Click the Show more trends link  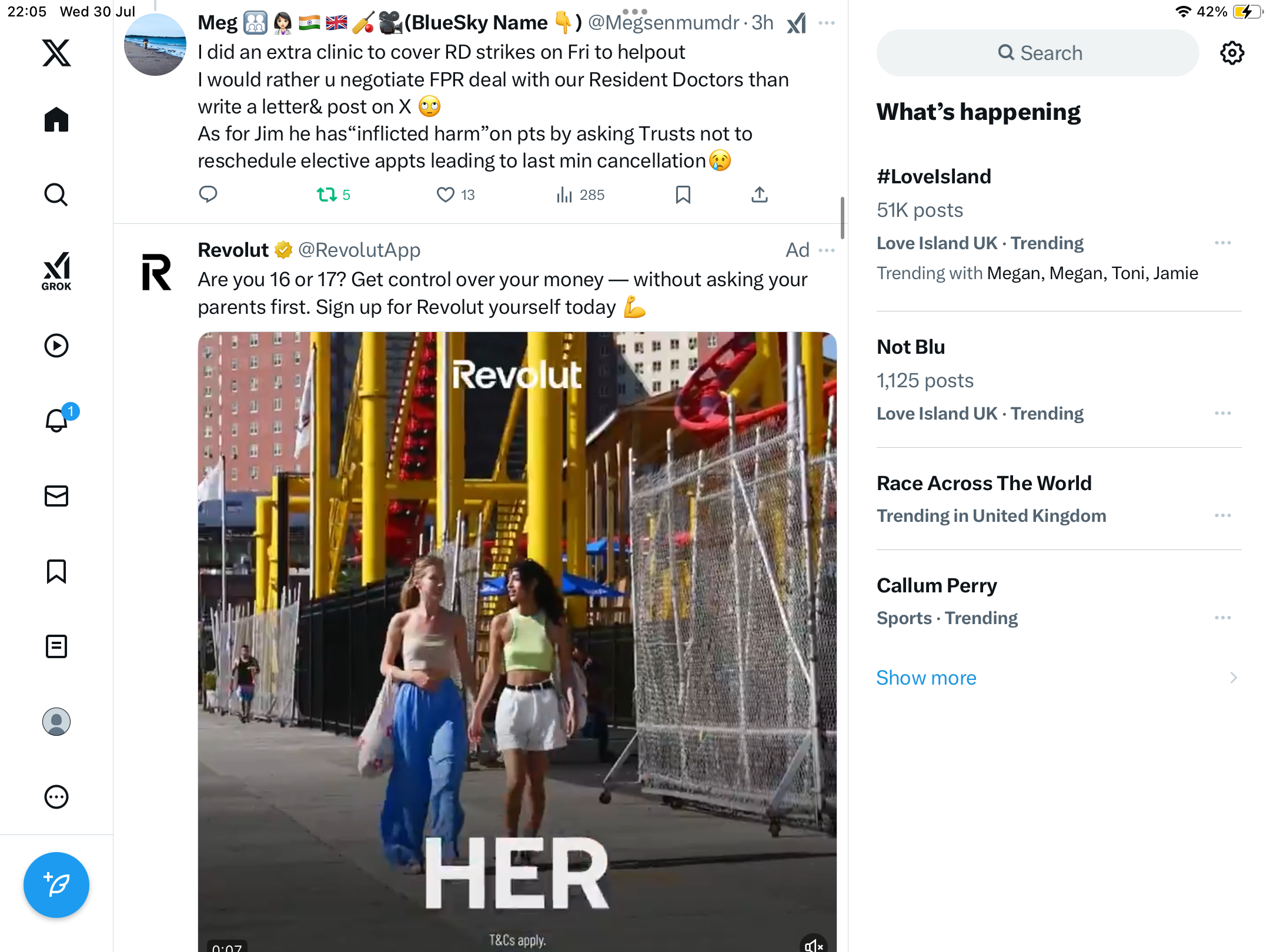click(926, 678)
